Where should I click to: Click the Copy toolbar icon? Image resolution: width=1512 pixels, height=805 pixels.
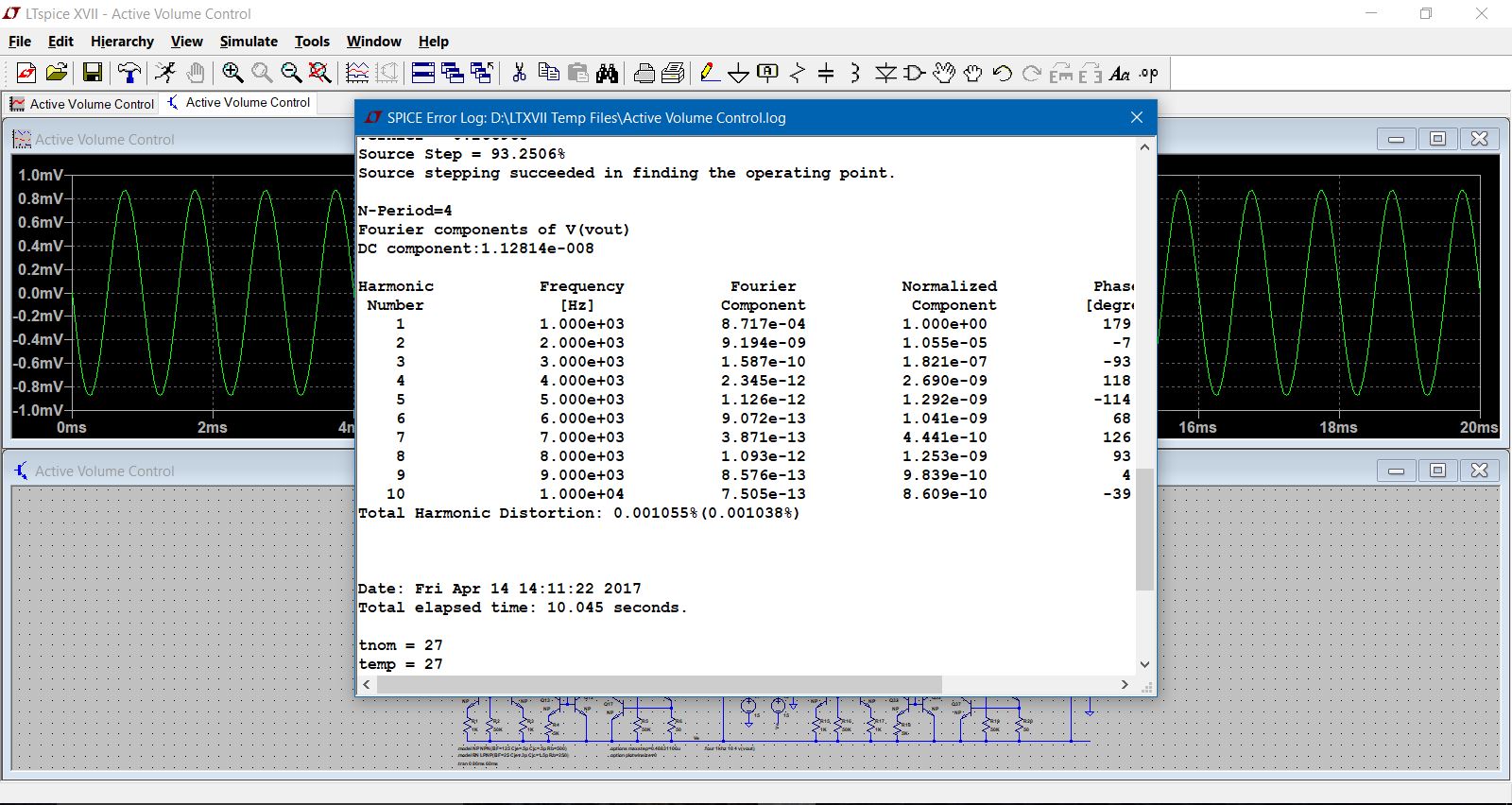[x=548, y=73]
